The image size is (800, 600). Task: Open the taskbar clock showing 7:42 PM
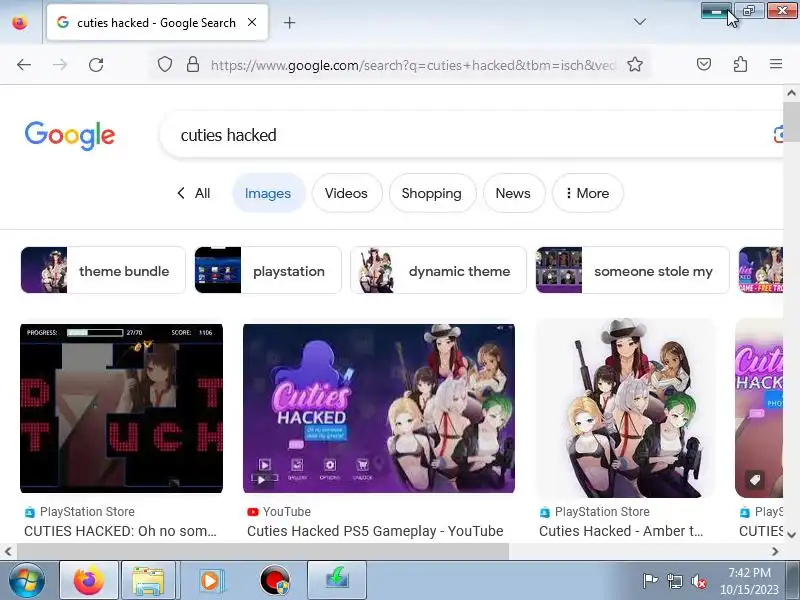coord(749,581)
